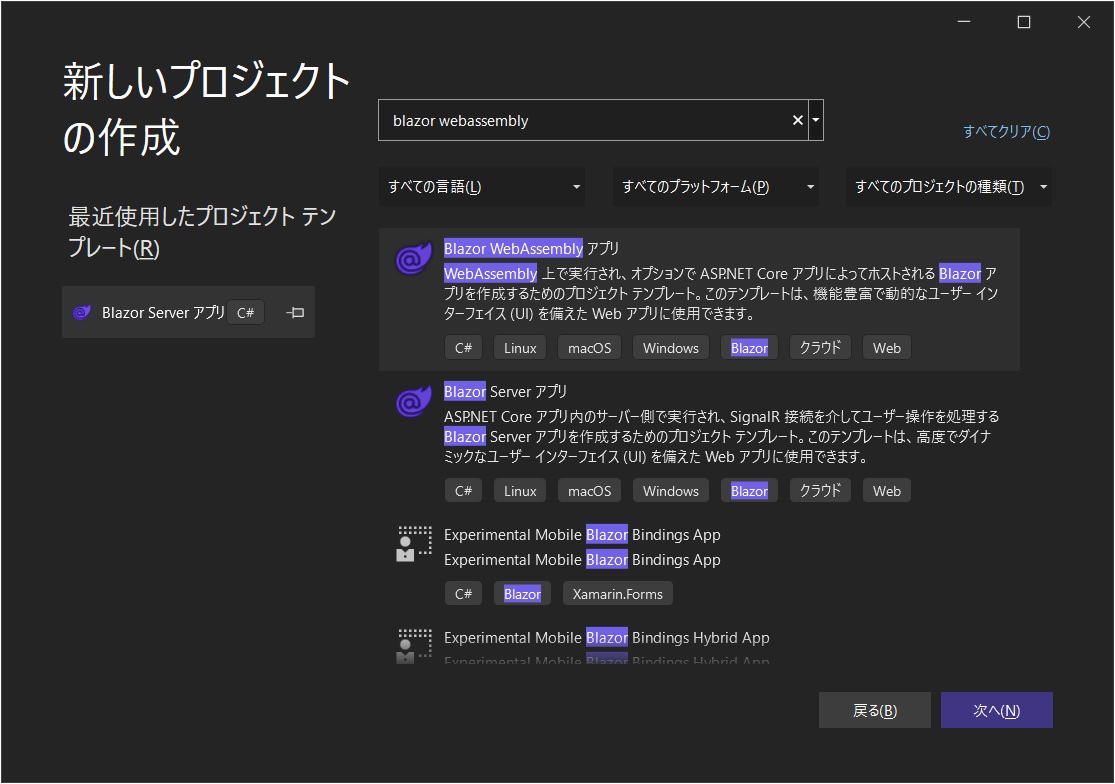This screenshot has width=1115, height=784.
Task: Click the Mobile Blazor Bindings Hybrid App icon
Action: click(x=414, y=646)
